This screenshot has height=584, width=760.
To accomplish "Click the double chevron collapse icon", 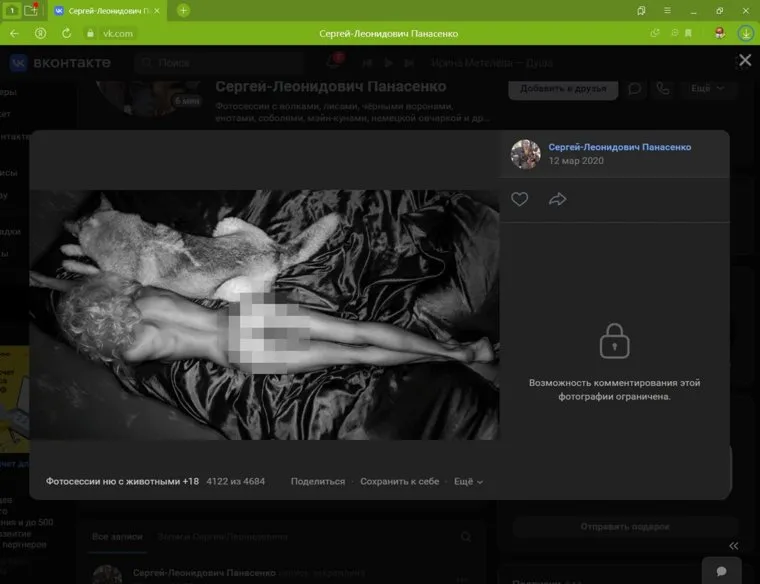I will coord(733,546).
